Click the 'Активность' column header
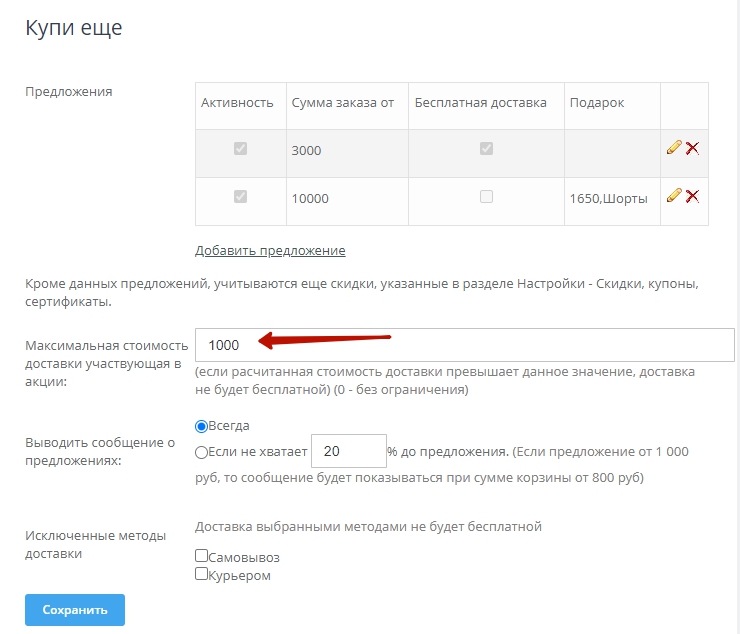Screen dimensions: 740x634 coord(237,103)
